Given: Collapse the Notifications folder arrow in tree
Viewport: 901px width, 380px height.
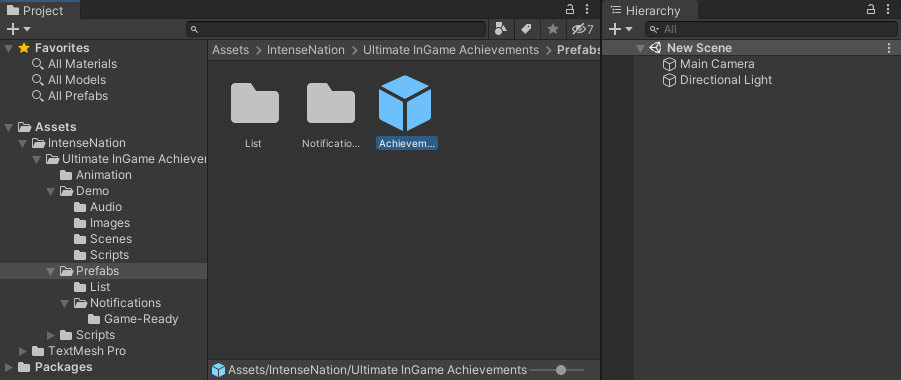Looking at the screenshot, I should (x=64, y=303).
